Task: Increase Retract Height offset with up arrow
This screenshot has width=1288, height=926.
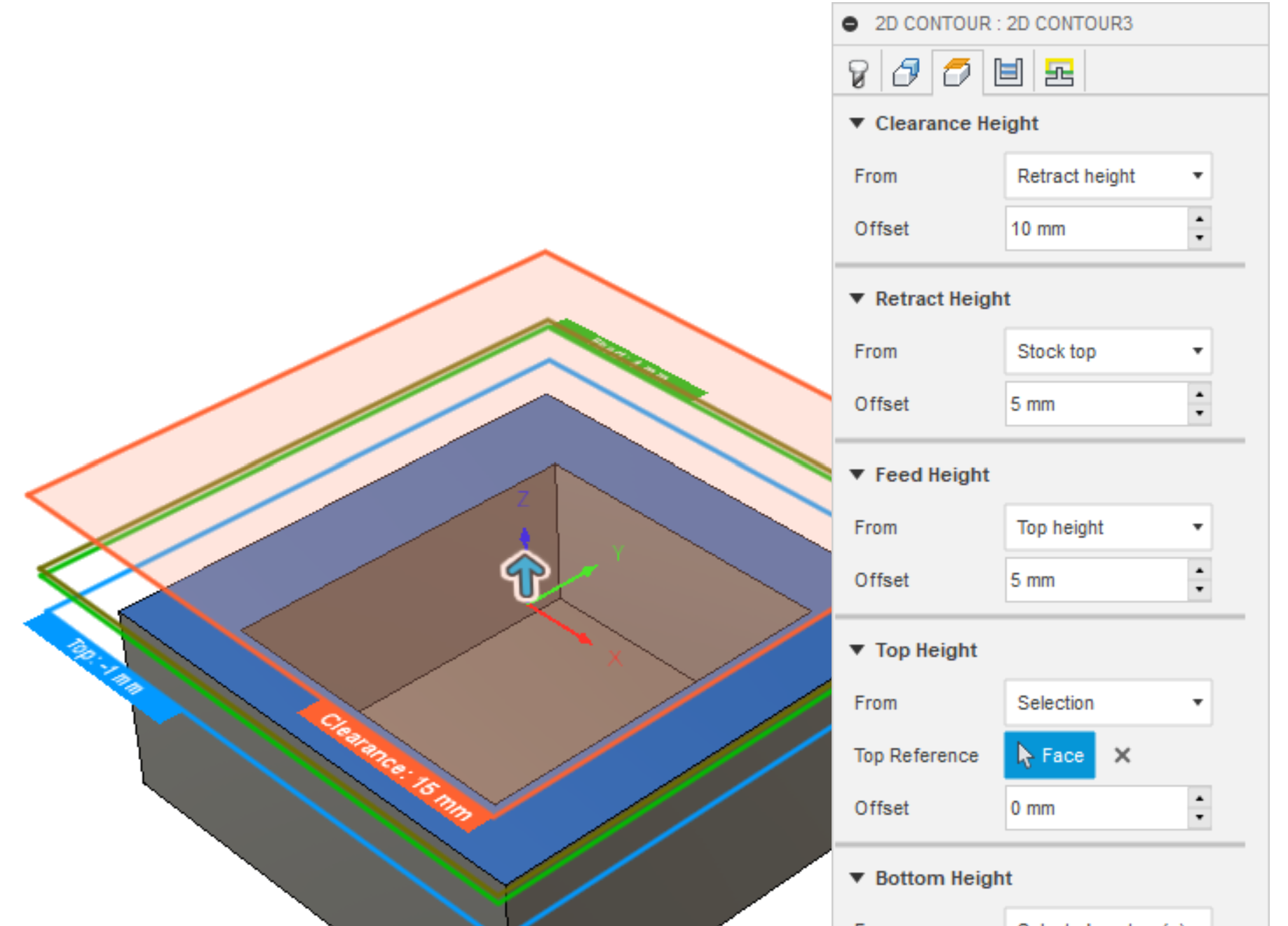Action: click(x=1200, y=394)
